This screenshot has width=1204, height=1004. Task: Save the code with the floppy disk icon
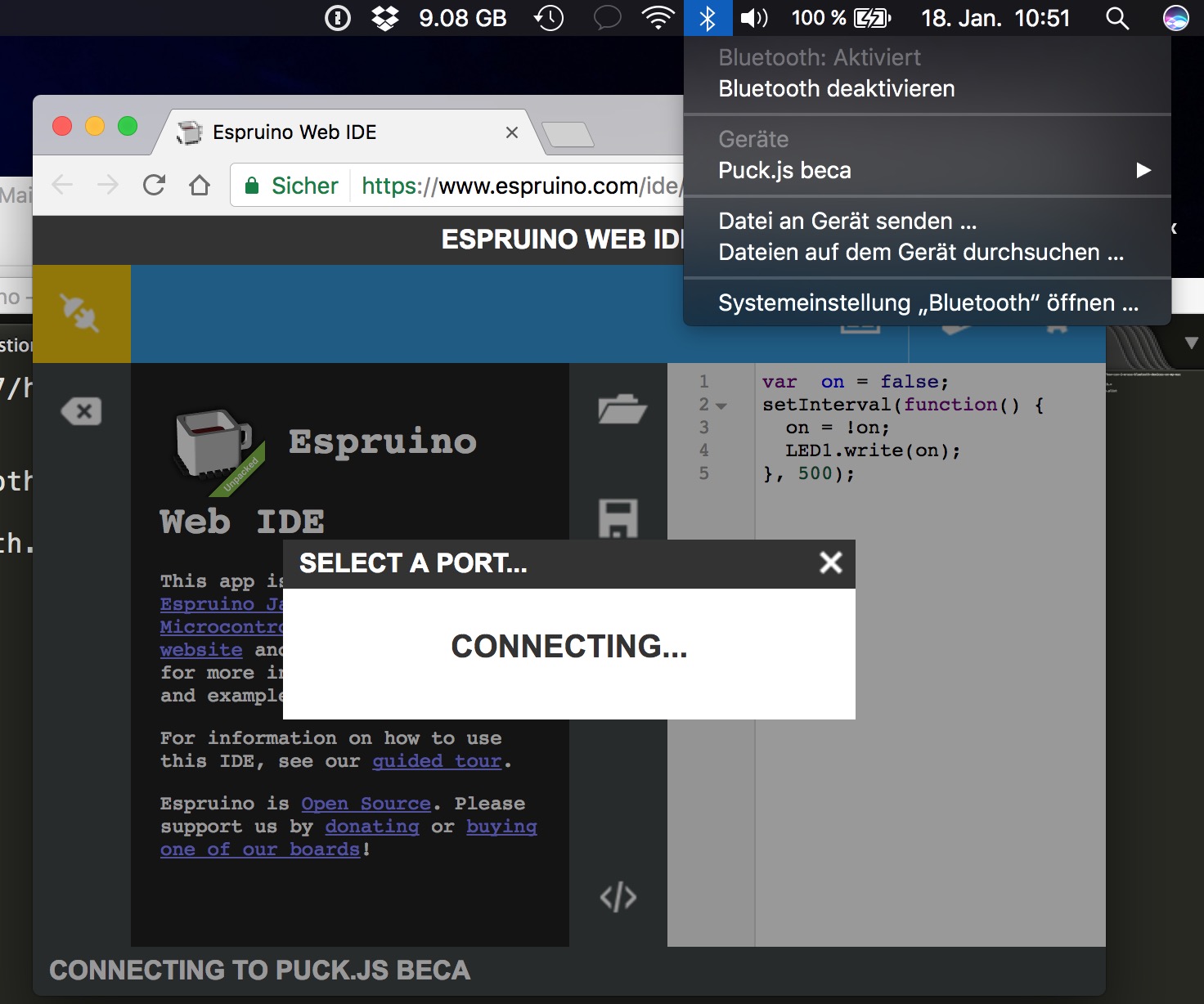coord(618,518)
